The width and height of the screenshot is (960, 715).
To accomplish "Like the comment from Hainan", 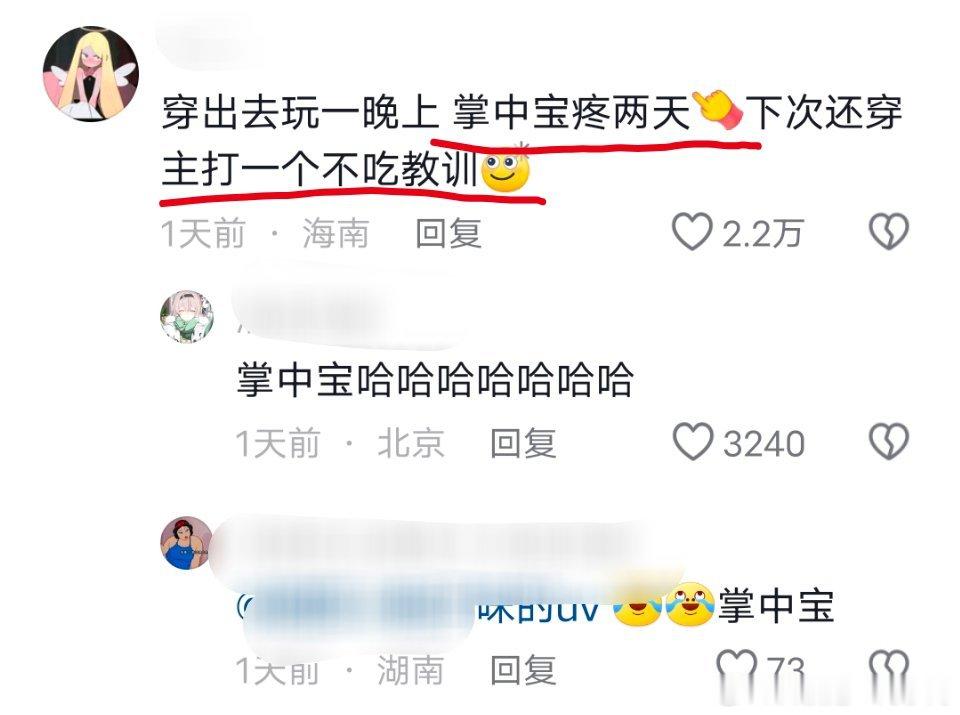I will coord(692,232).
